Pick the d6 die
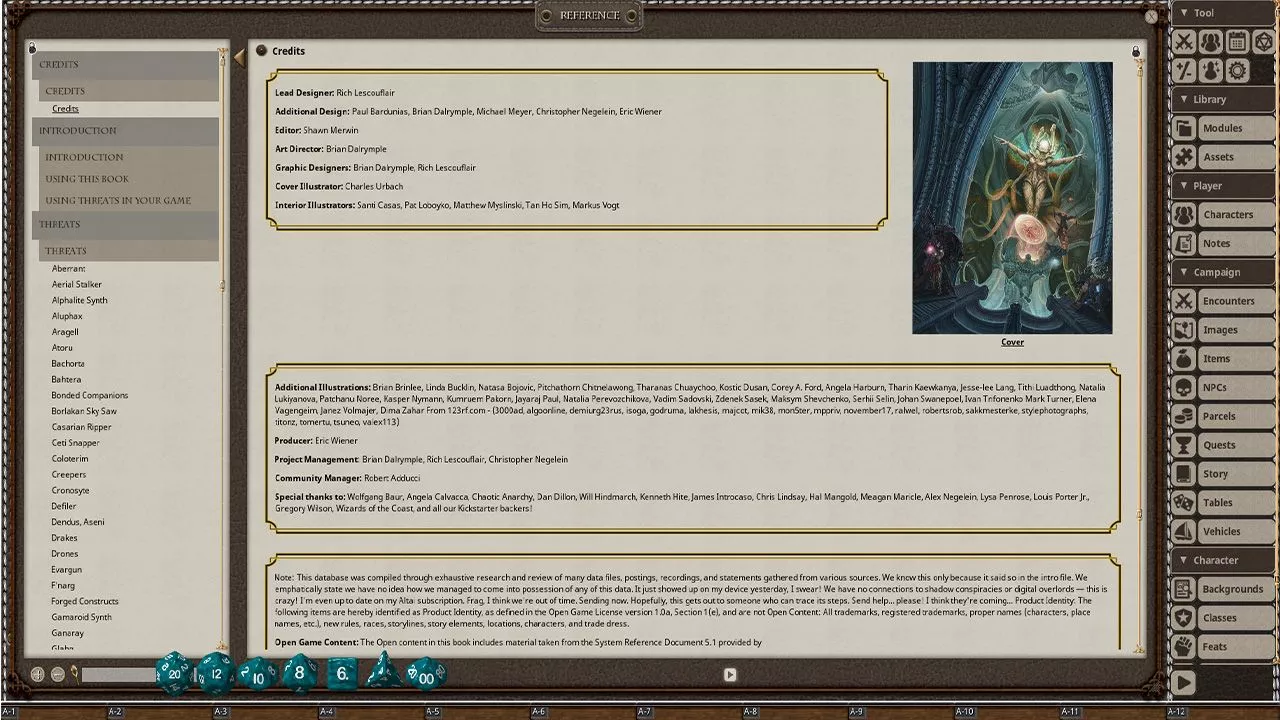1280x720 pixels. (x=342, y=674)
